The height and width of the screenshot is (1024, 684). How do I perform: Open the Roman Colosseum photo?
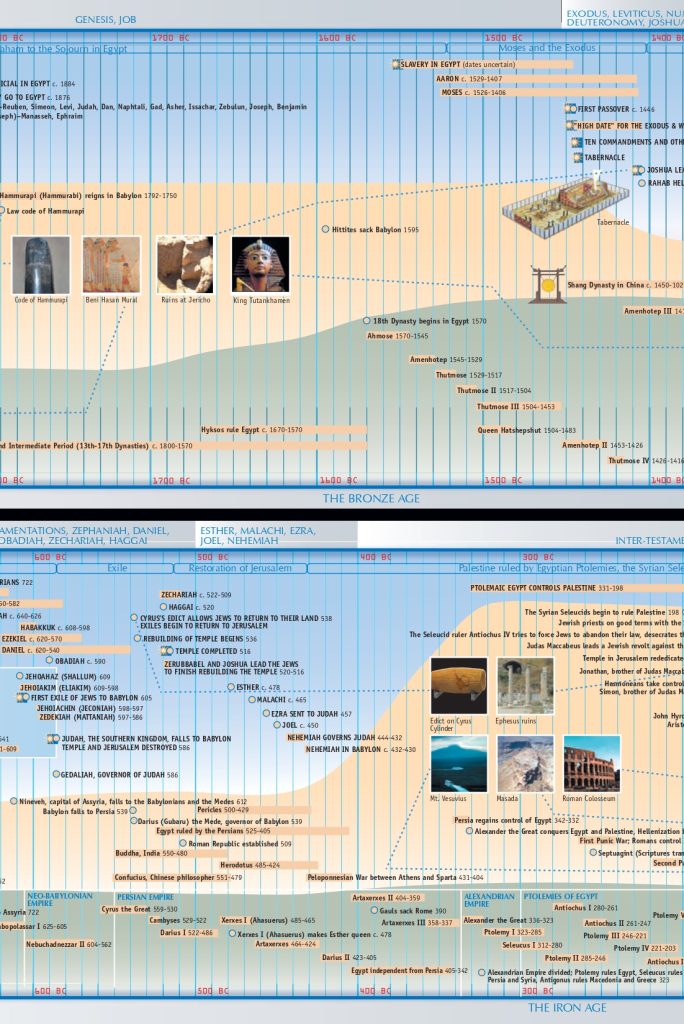tap(591, 764)
